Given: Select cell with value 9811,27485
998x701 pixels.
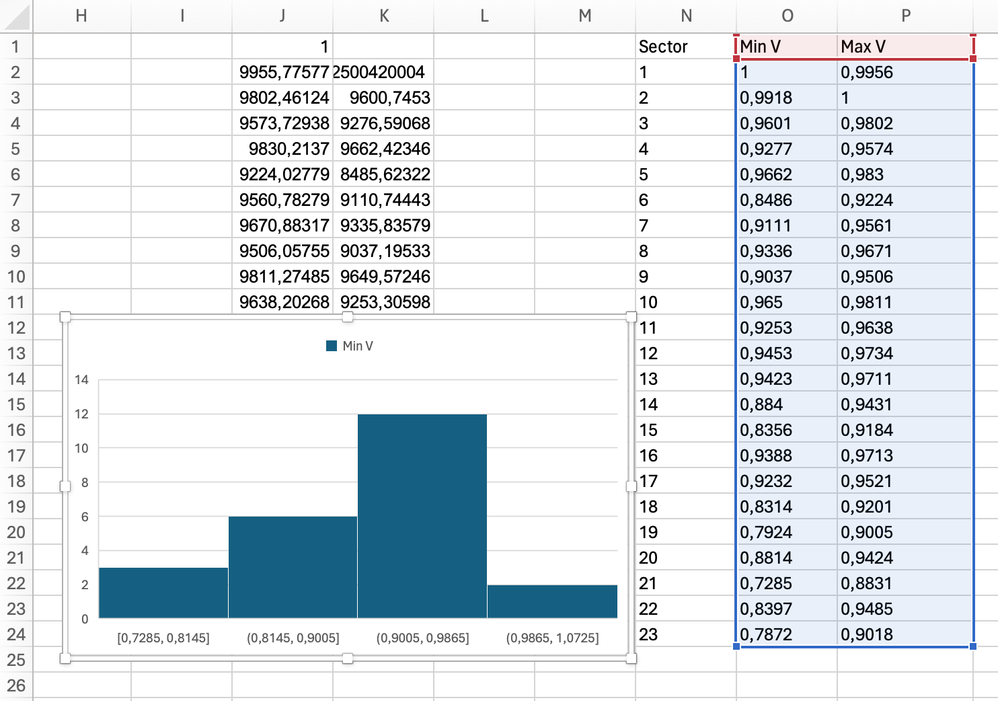Looking at the screenshot, I should click(x=283, y=276).
